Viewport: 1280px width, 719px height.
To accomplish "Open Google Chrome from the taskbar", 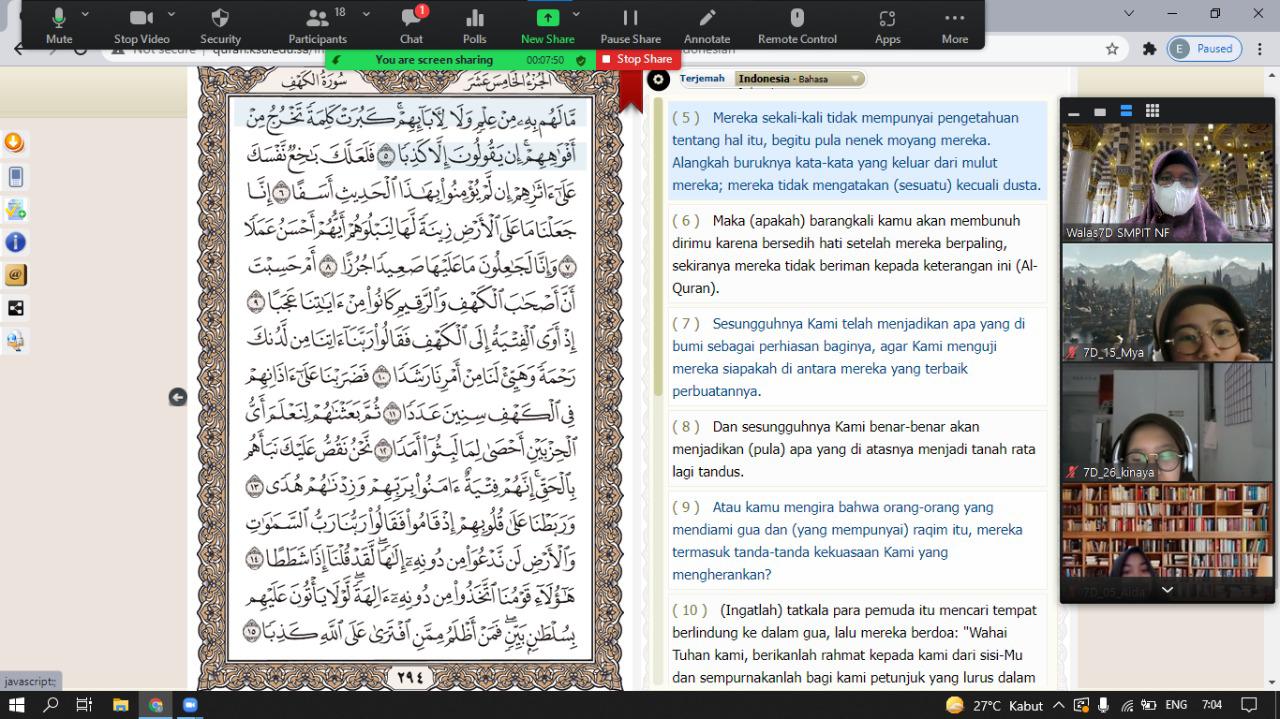I will (x=156, y=704).
